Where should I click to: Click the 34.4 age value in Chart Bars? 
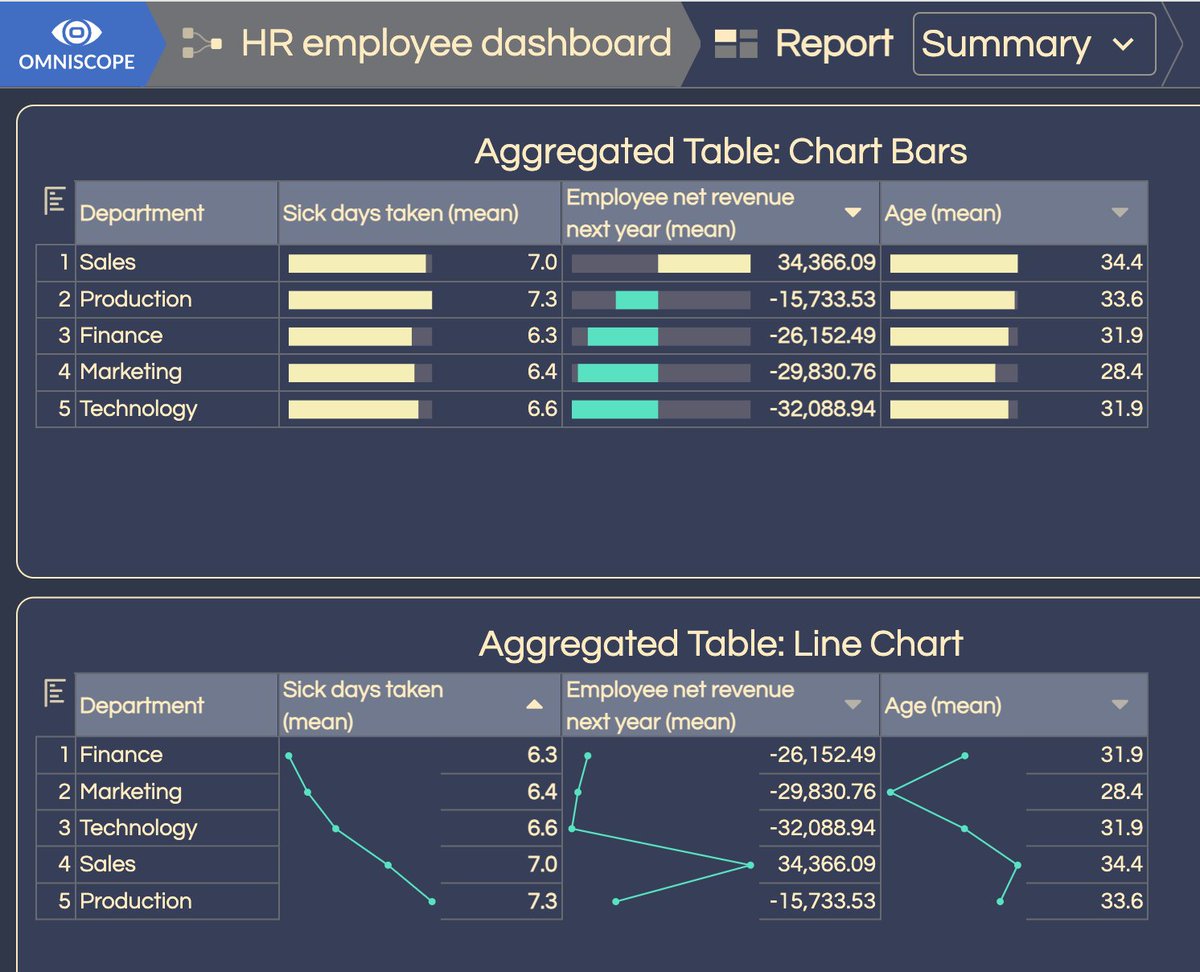click(1122, 263)
